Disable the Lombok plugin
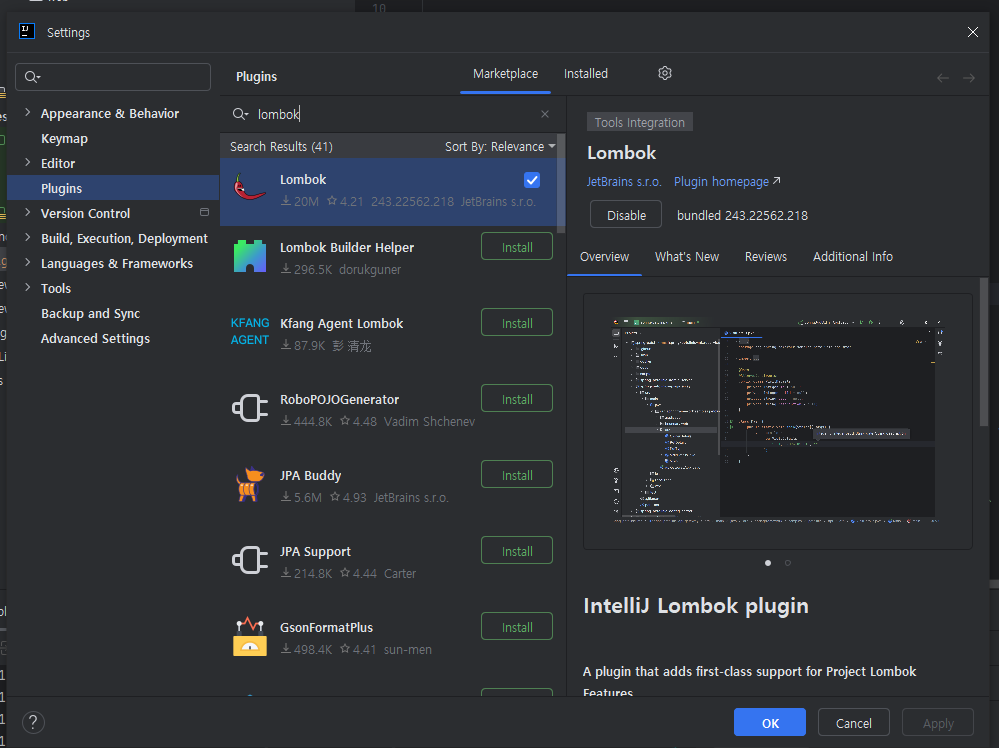Viewport: 999px width, 748px height. pyautogui.click(x=626, y=215)
